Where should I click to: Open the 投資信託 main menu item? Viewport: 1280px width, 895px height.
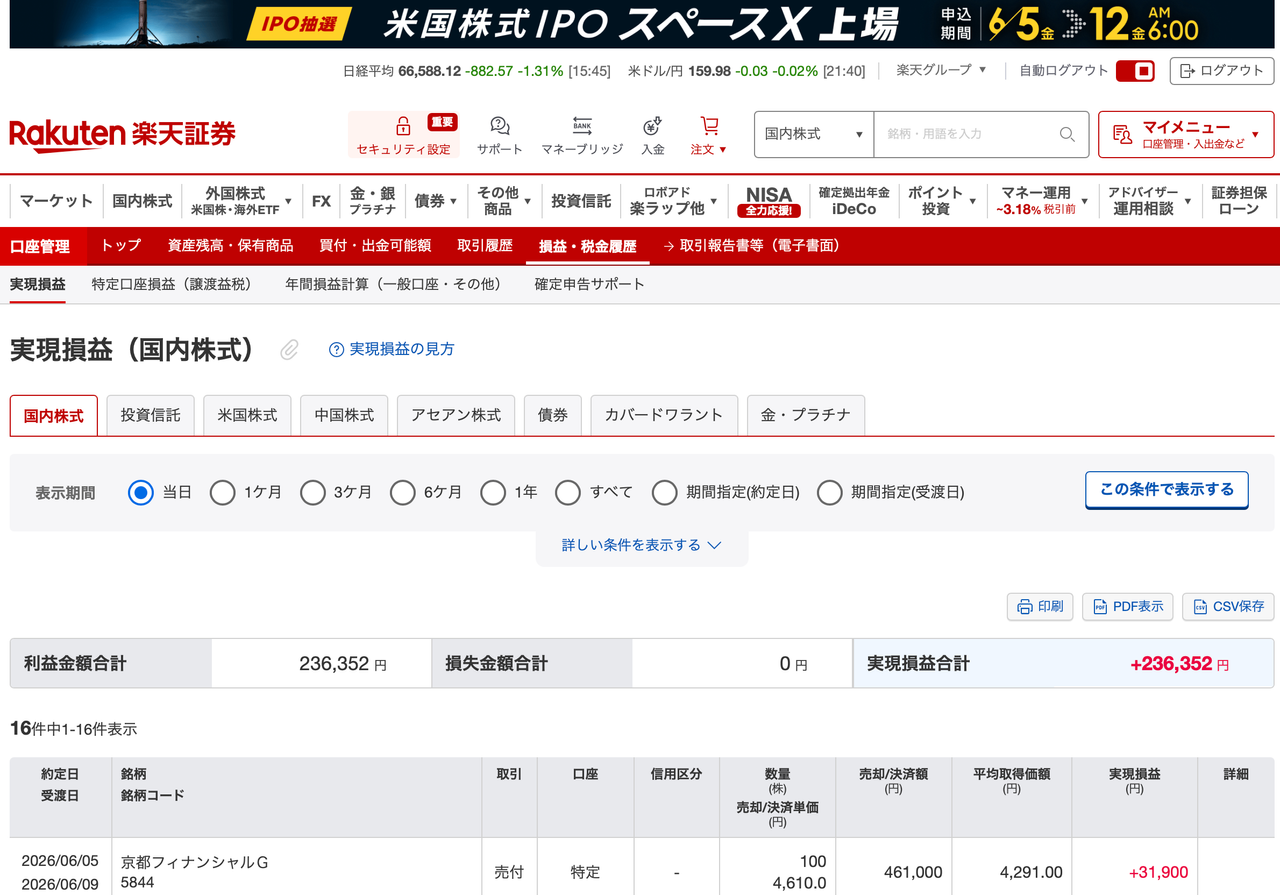pos(581,201)
